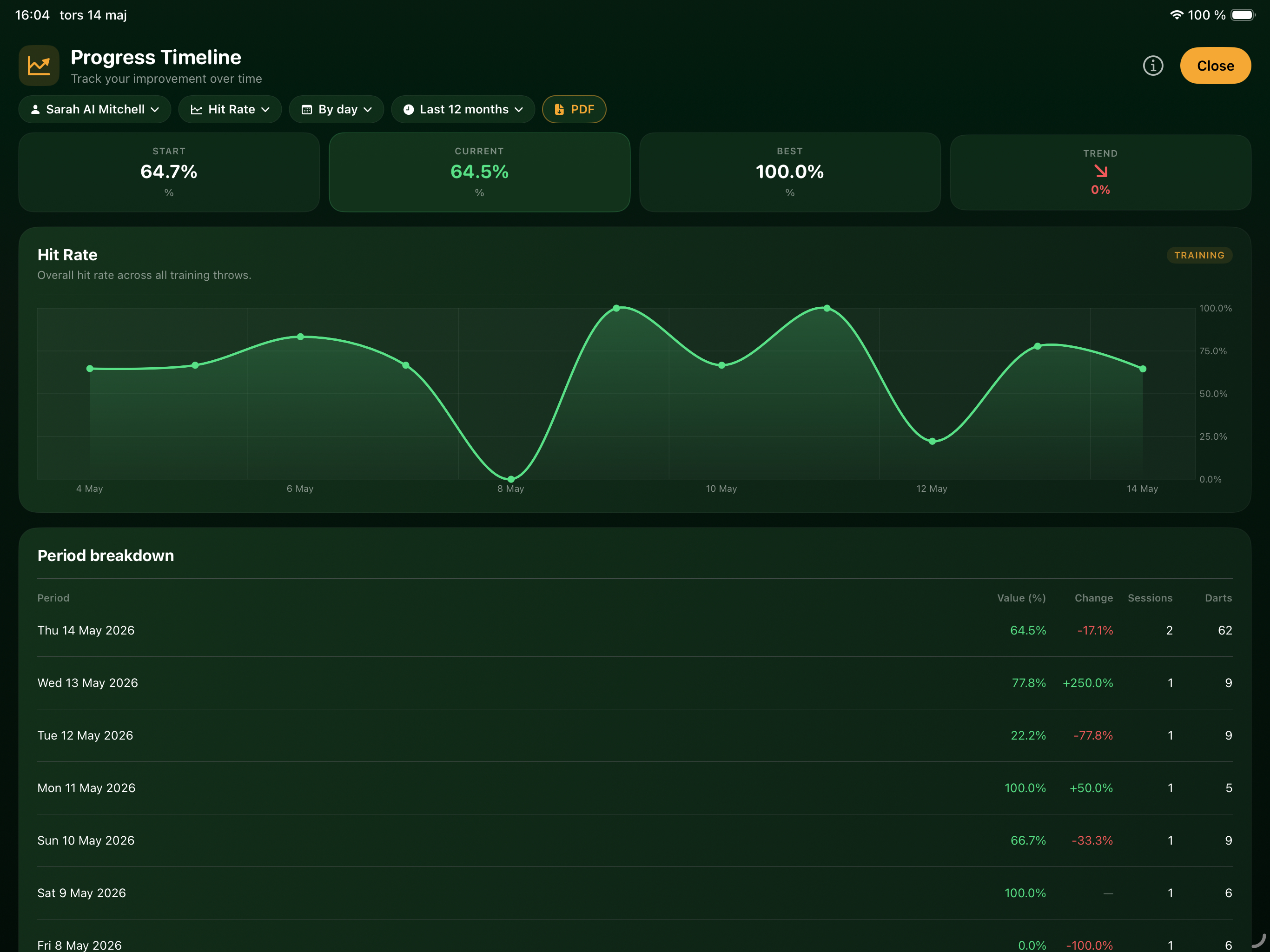This screenshot has width=1270, height=952.
Task: Tap the battery status icon
Action: (1243, 15)
